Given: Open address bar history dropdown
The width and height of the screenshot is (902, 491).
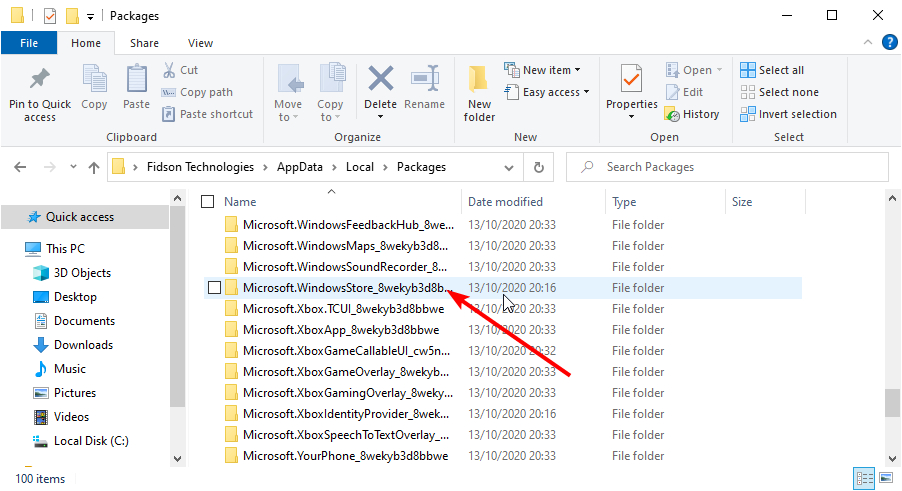Looking at the screenshot, I should pos(509,168).
